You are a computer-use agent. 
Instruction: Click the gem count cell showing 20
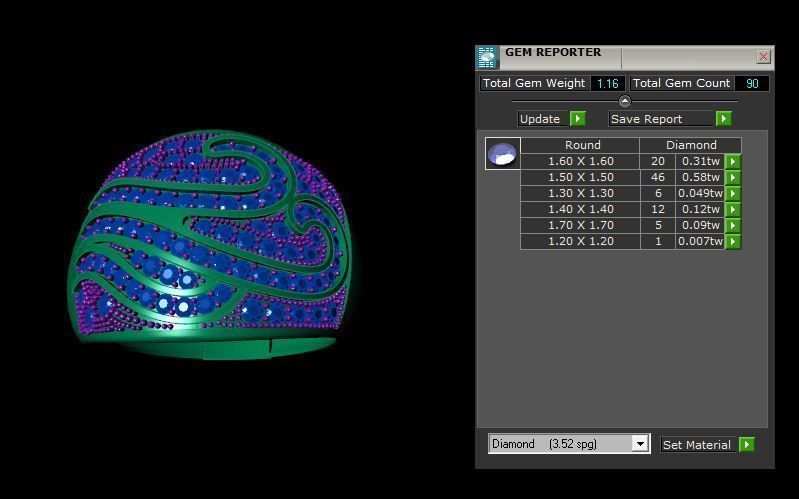[658, 162]
